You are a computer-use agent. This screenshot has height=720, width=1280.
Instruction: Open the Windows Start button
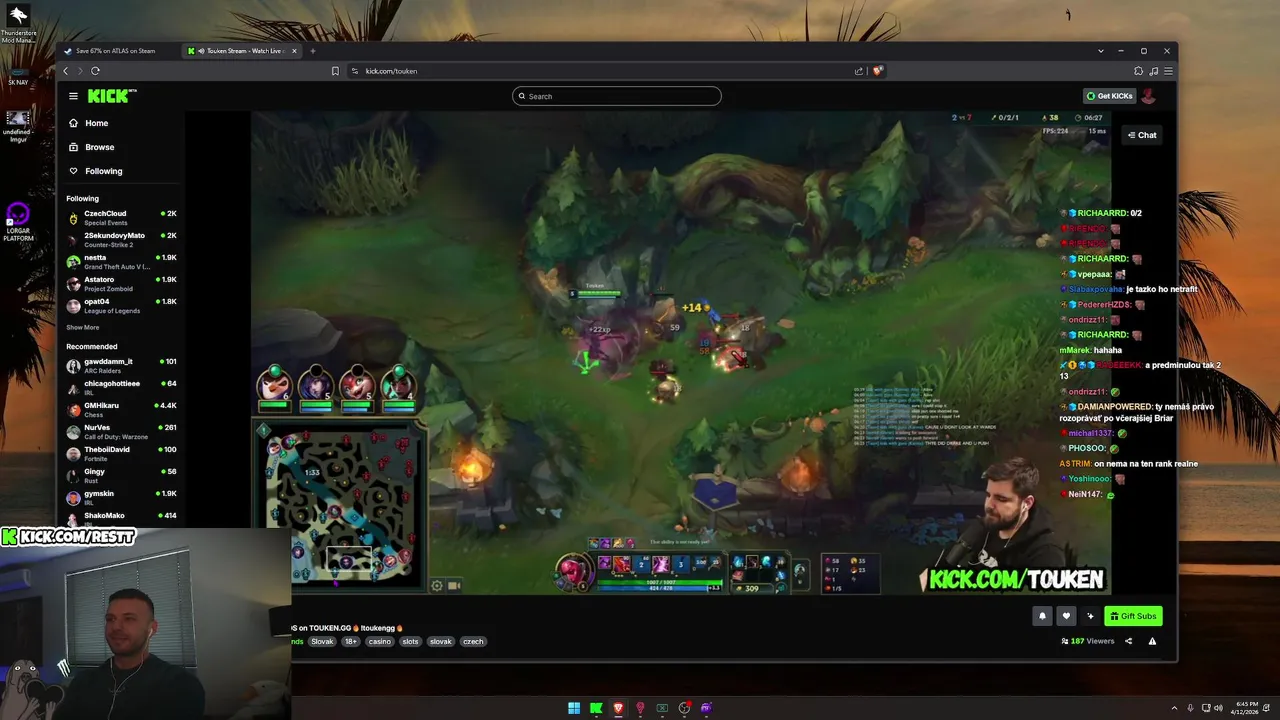tap(574, 708)
